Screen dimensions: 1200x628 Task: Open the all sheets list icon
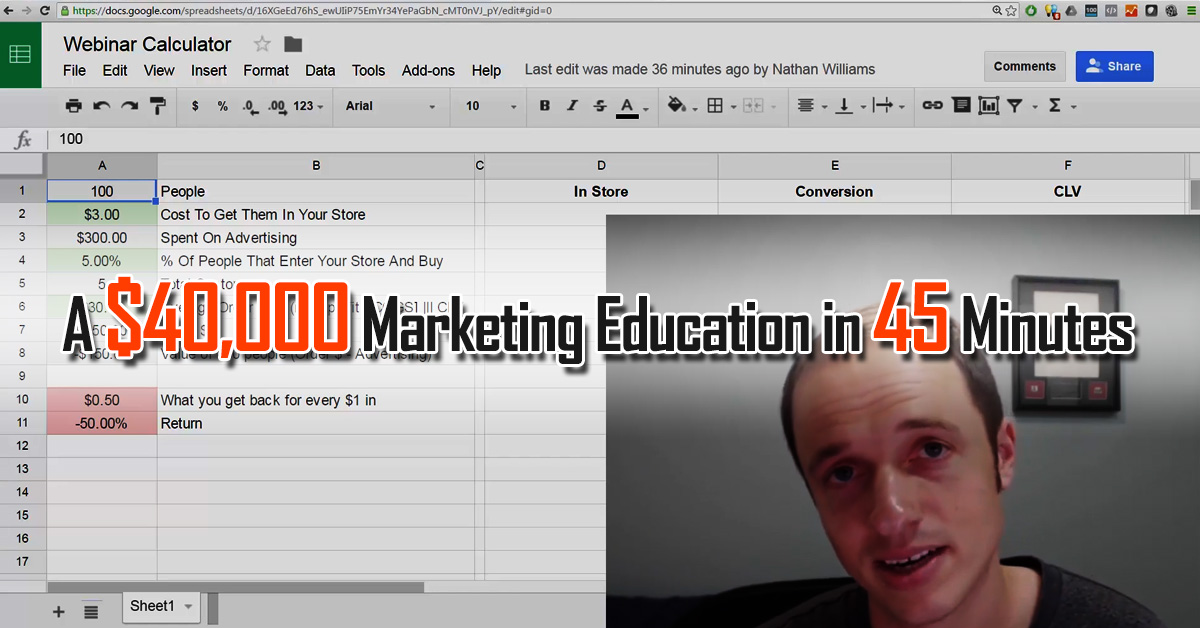pos(91,611)
